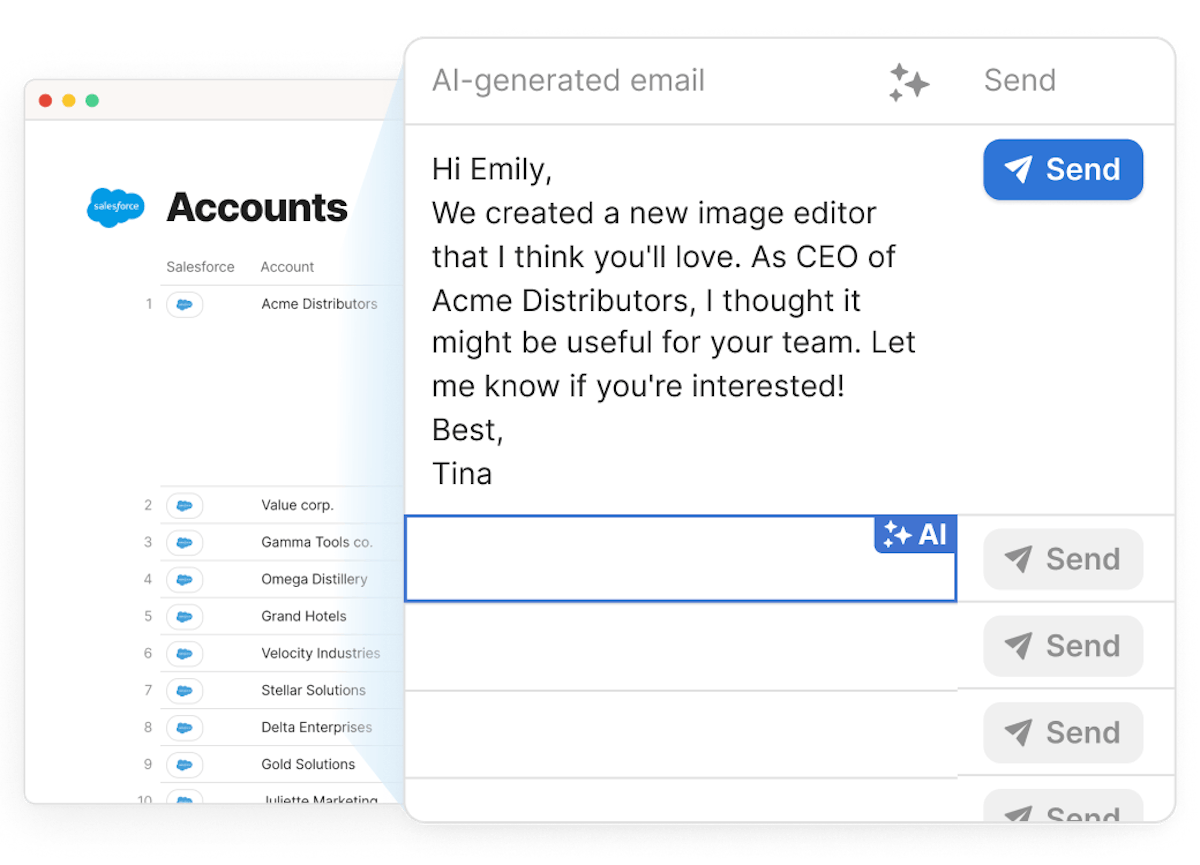Click row number 8 in the Accounts table
Viewport: 1200px width, 865px height.
click(148, 727)
